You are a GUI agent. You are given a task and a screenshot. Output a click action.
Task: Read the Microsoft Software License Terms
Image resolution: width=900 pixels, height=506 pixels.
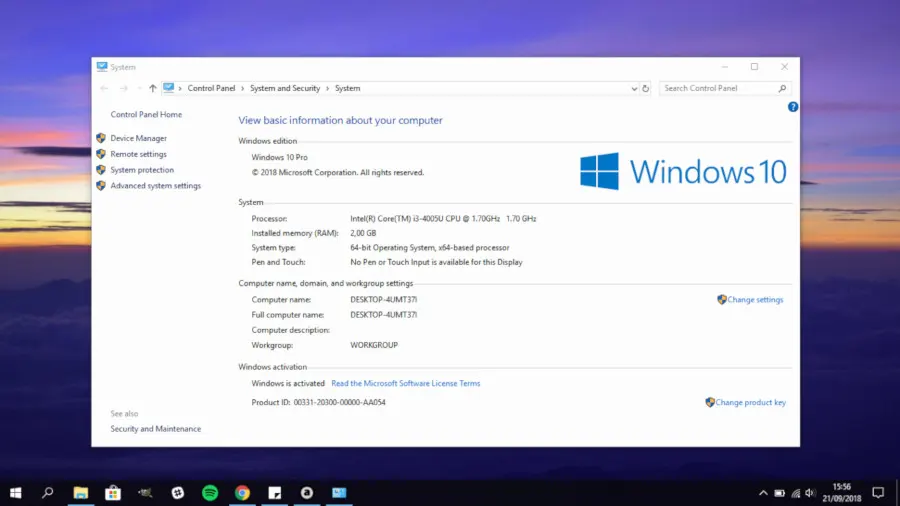tap(406, 383)
